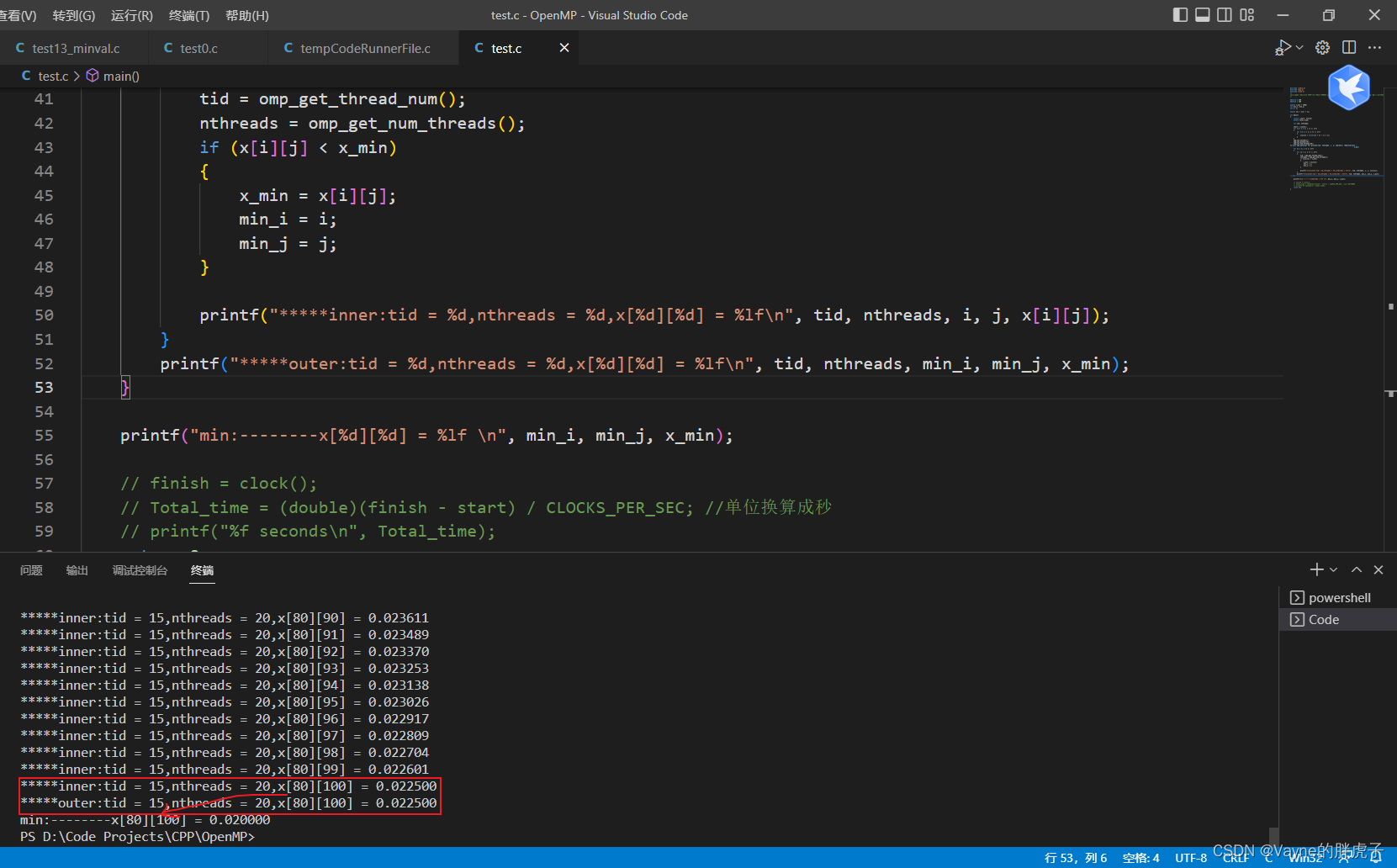Click the commented 'finish = clock();' line

click(219, 484)
